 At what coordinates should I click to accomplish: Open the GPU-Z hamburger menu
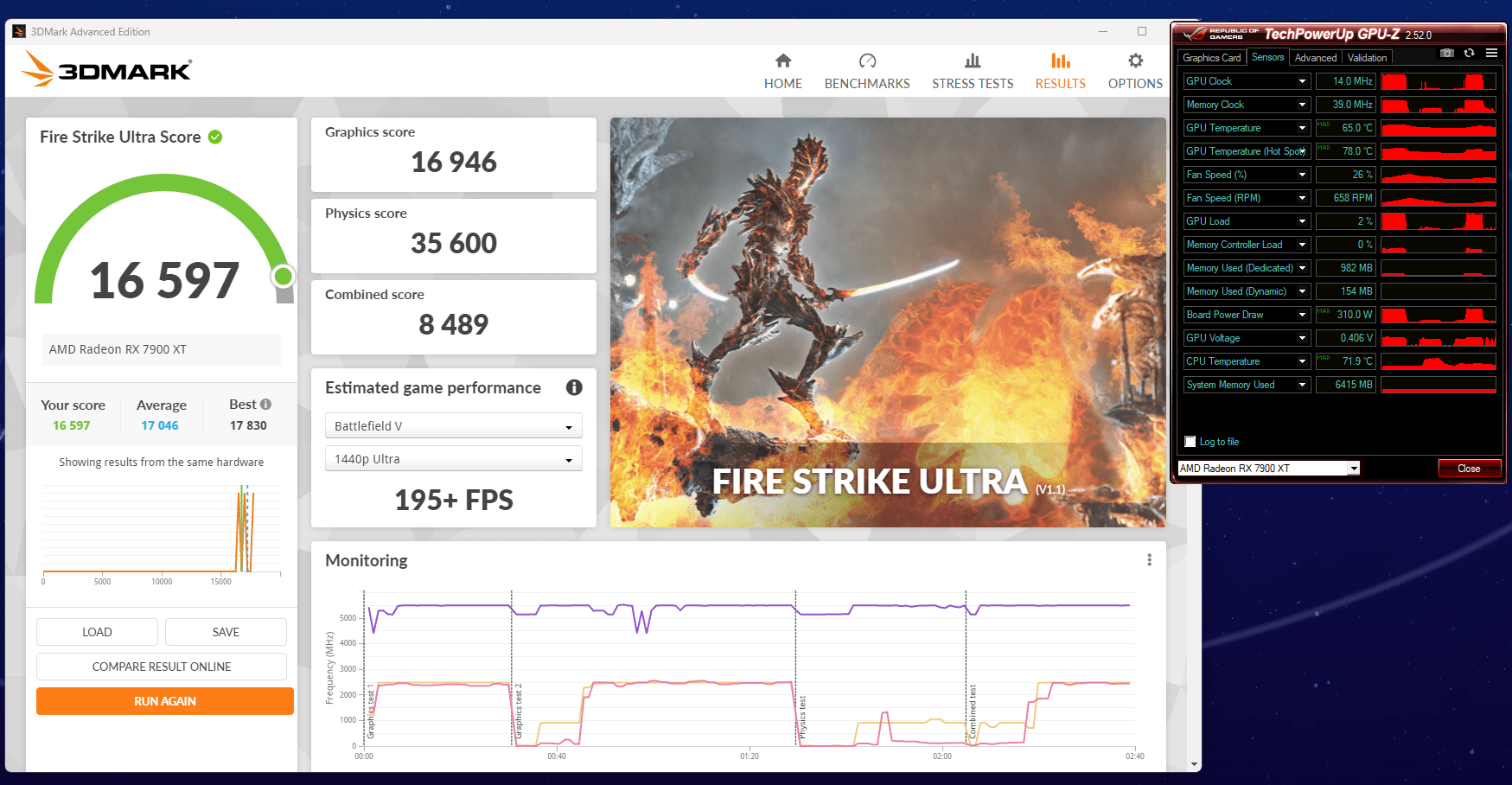[x=1491, y=54]
